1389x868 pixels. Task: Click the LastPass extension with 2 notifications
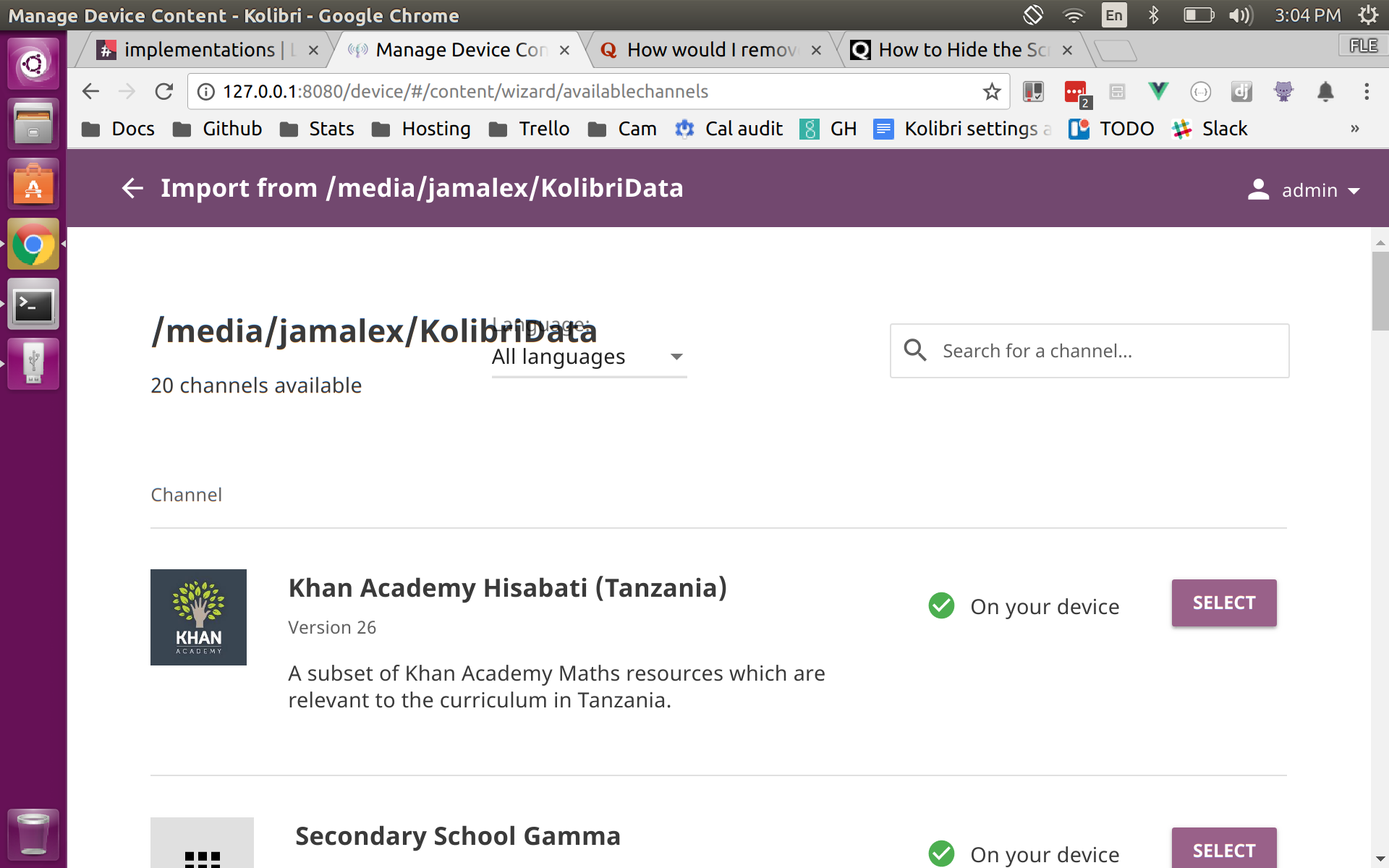tap(1076, 92)
